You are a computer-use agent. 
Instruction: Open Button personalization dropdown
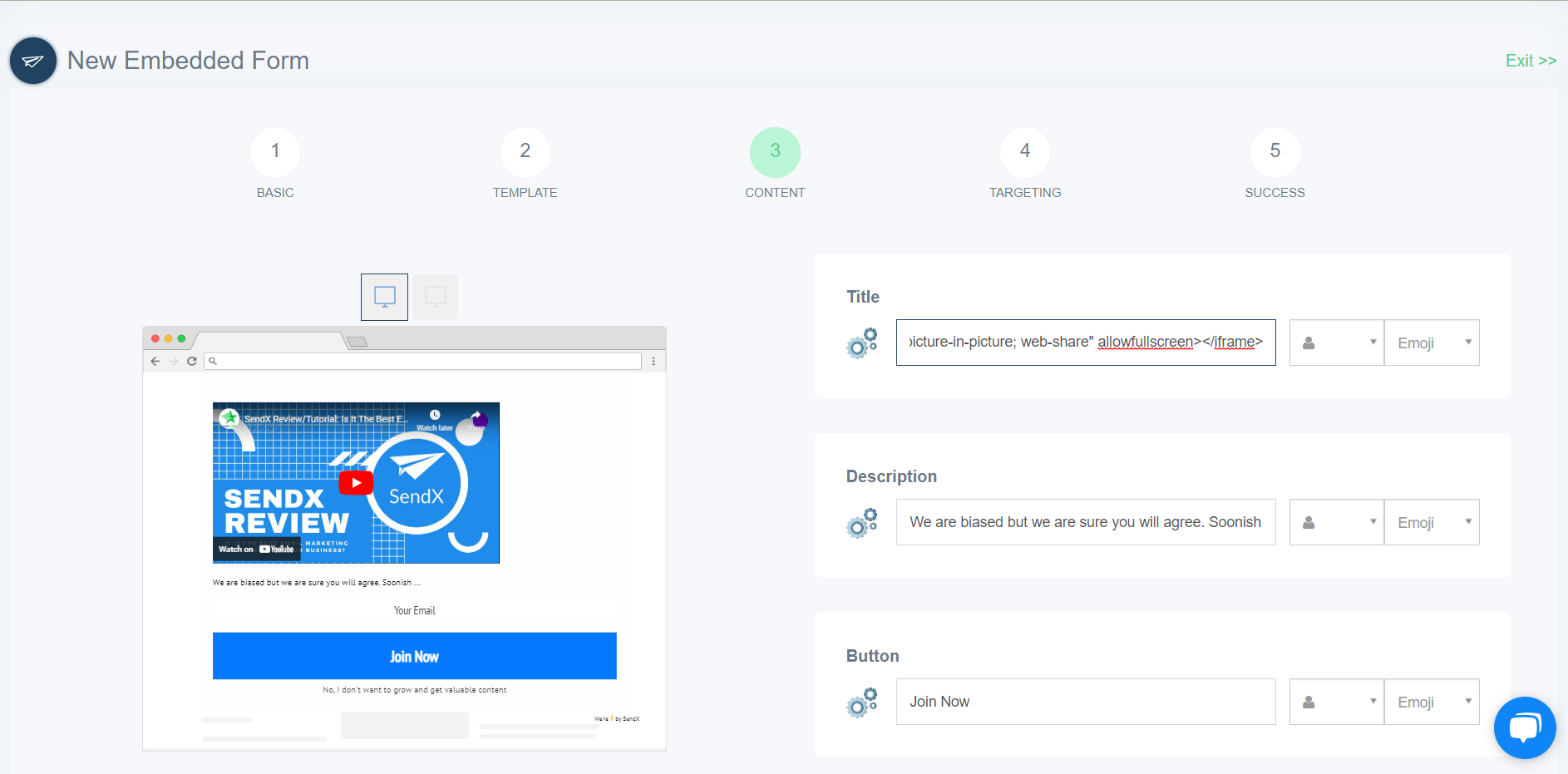point(1337,702)
